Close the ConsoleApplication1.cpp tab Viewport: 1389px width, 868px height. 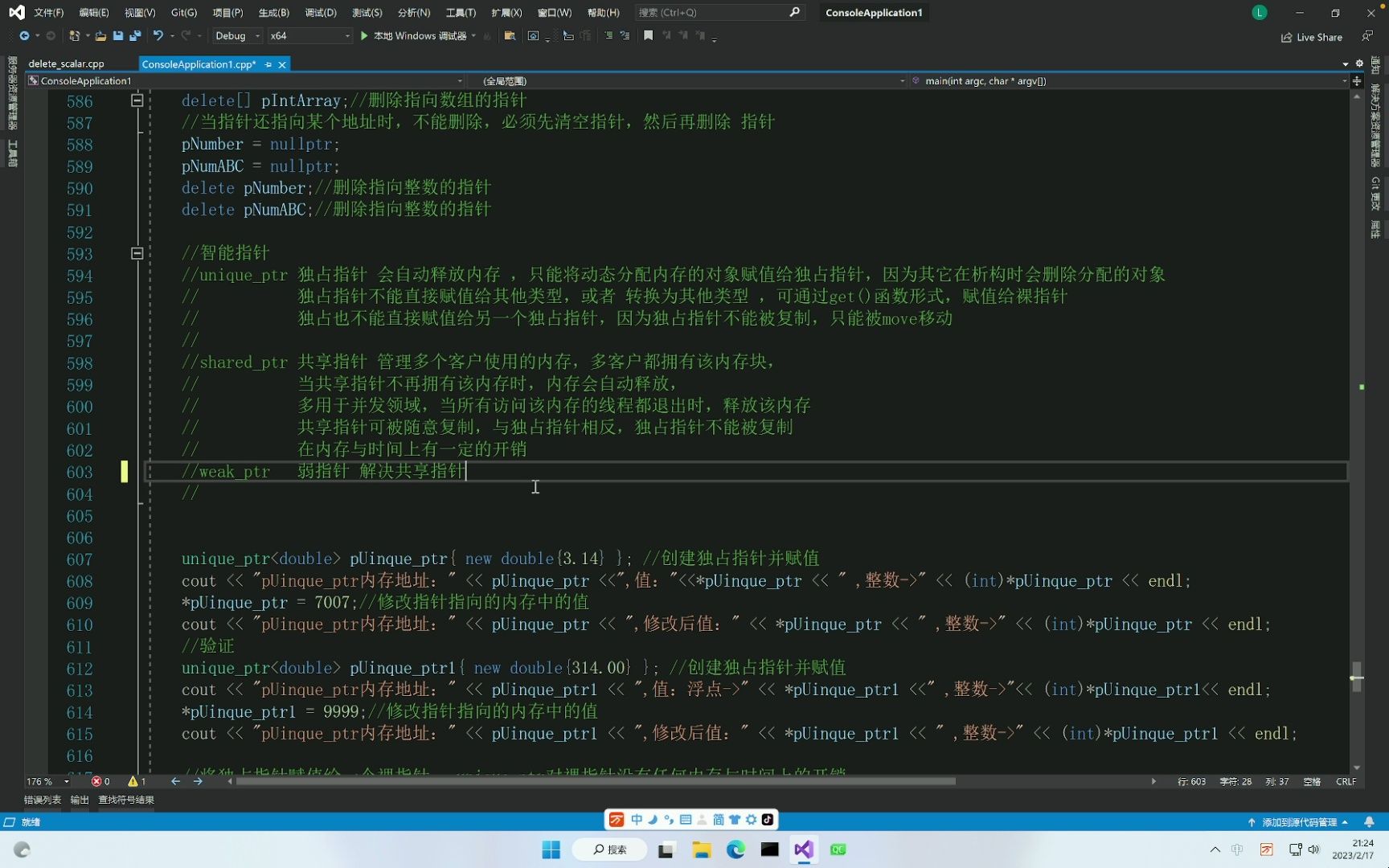pyautogui.click(x=282, y=64)
